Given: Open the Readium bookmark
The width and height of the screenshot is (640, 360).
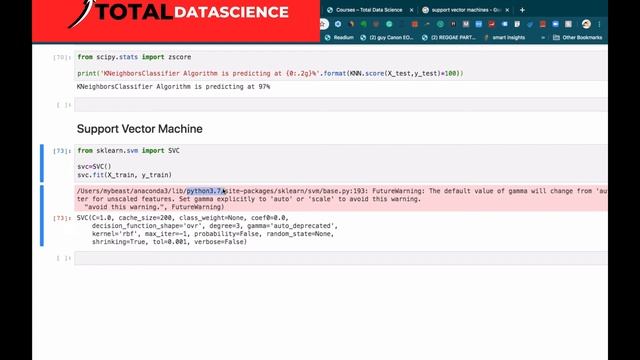Looking at the screenshot, I should pos(339,38).
